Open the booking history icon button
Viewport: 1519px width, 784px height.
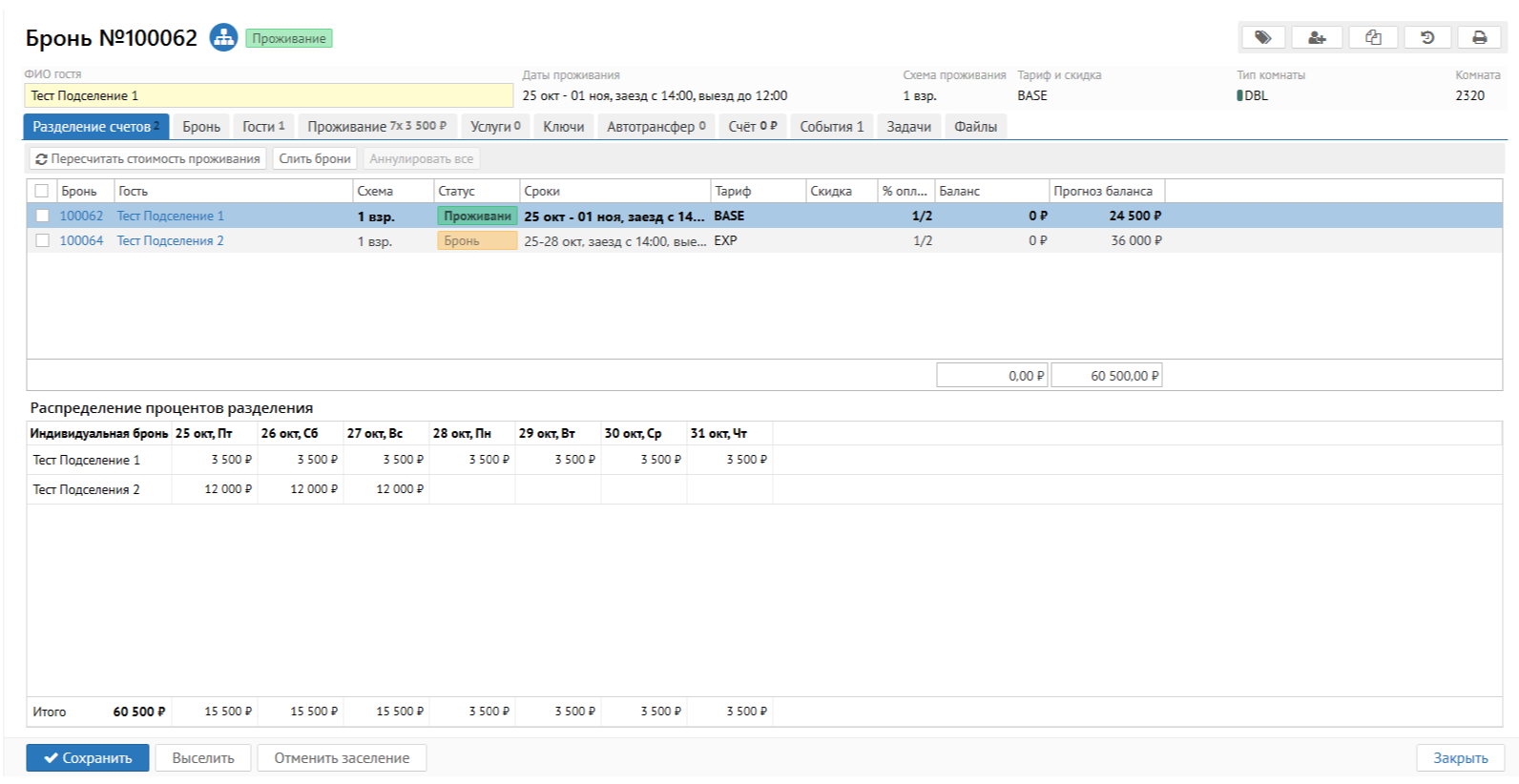tap(1426, 37)
